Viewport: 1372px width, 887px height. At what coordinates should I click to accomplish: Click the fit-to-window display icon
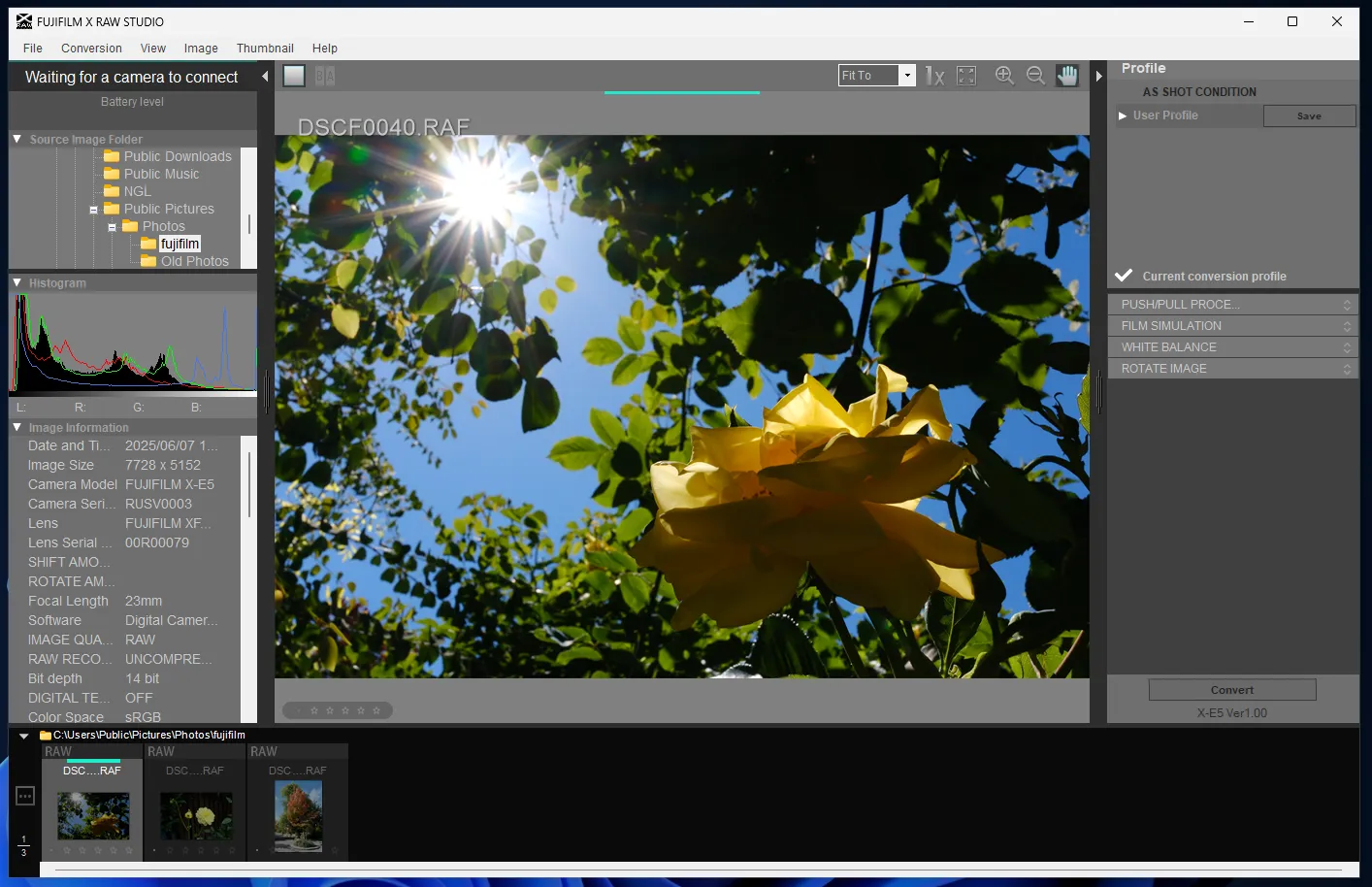(966, 75)
